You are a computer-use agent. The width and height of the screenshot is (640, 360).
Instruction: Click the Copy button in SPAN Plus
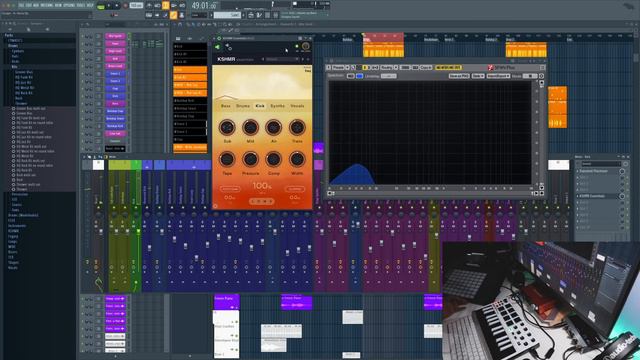coord(425,67)
